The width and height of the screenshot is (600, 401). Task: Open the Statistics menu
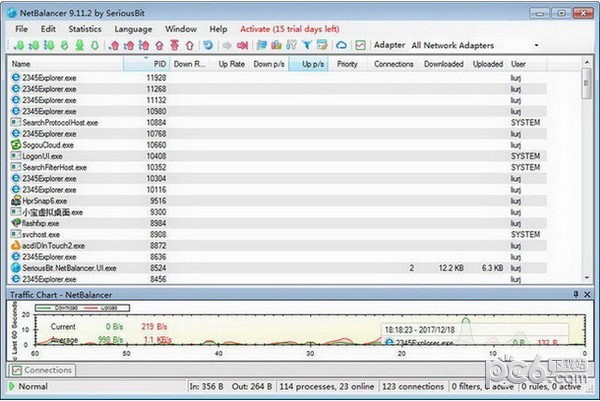(x=85, y=29)
